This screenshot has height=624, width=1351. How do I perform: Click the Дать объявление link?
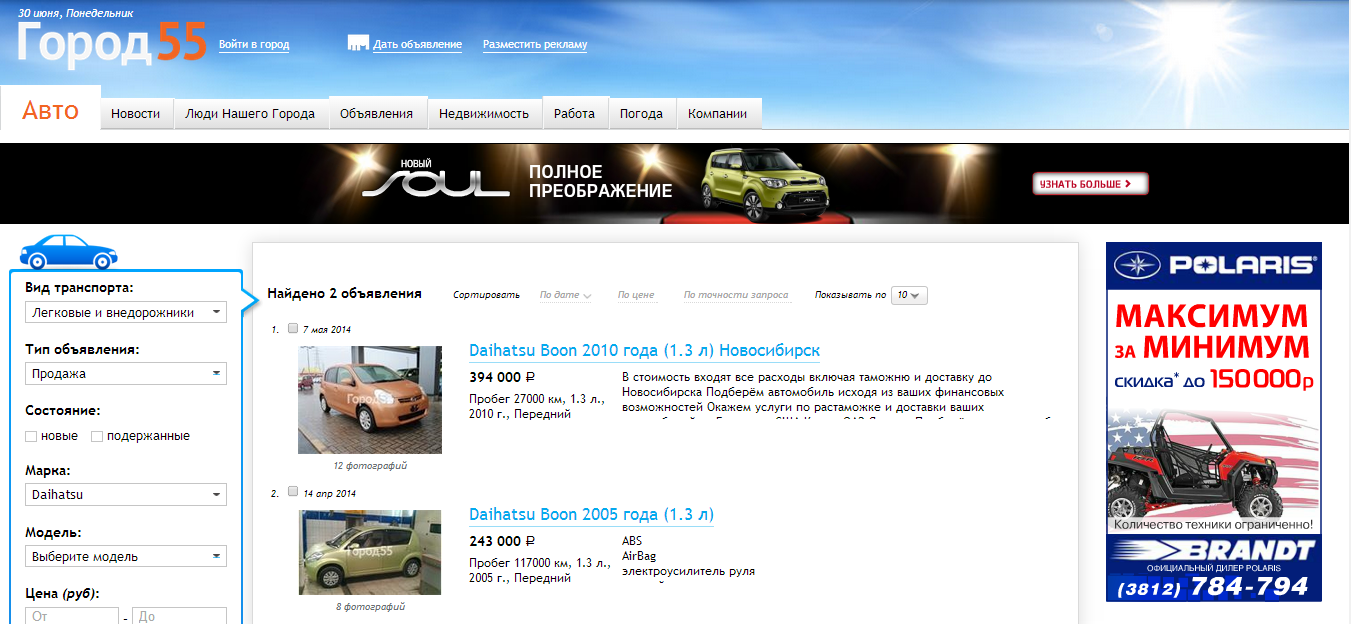click(x=418, y=45)
